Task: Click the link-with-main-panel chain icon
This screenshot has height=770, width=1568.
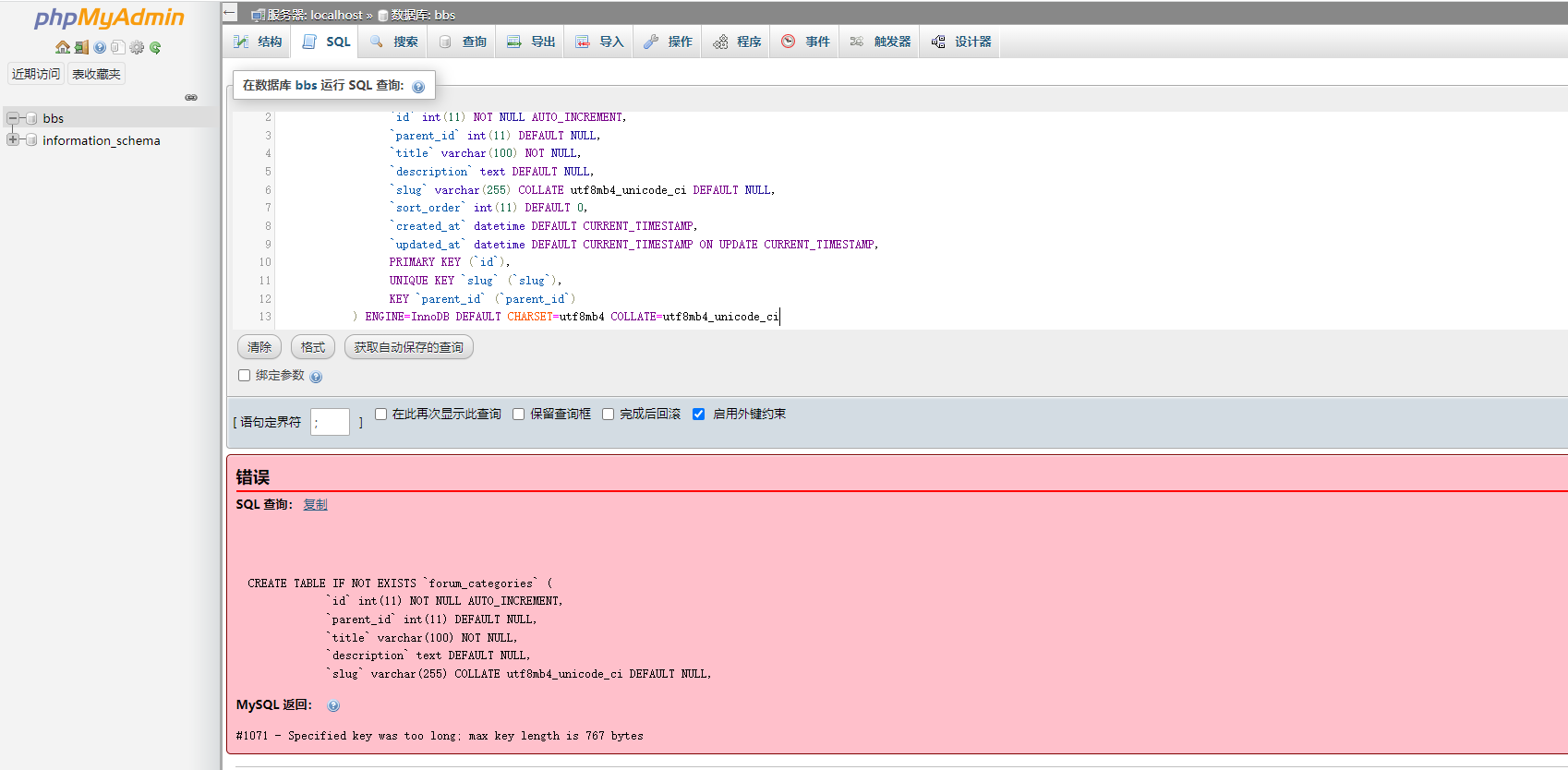Action: pos(191,97)
